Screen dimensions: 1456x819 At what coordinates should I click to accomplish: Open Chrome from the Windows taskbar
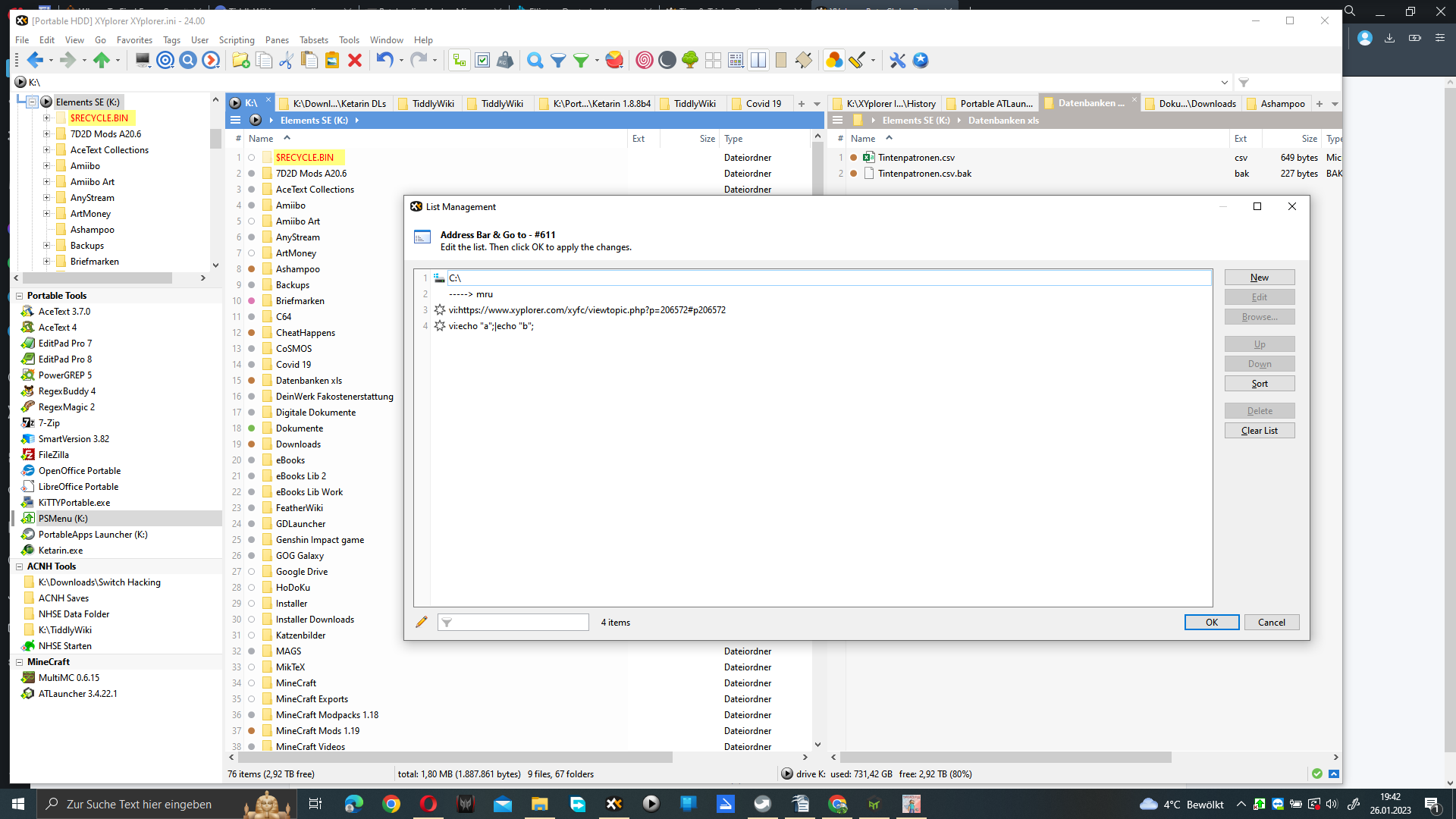pos(391,804)
